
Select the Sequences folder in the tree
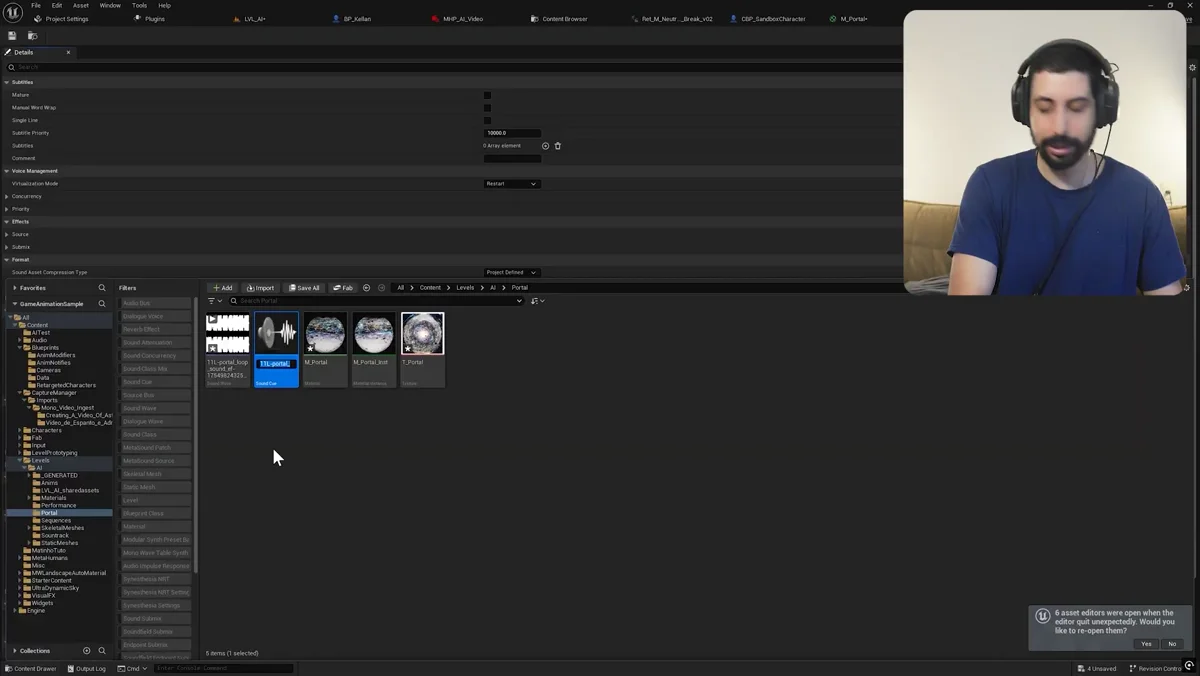tap(56, 520)
